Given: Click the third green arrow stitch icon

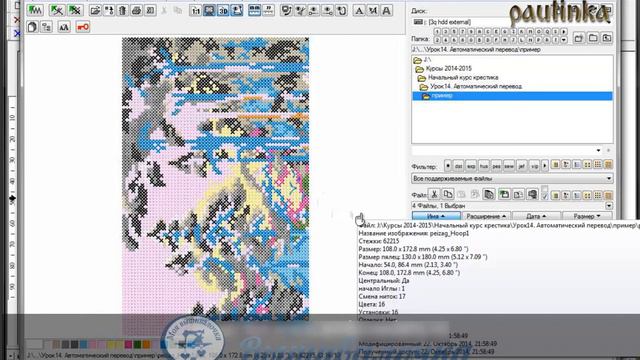Looking at the screenshot, I should (x=75, y=11).
